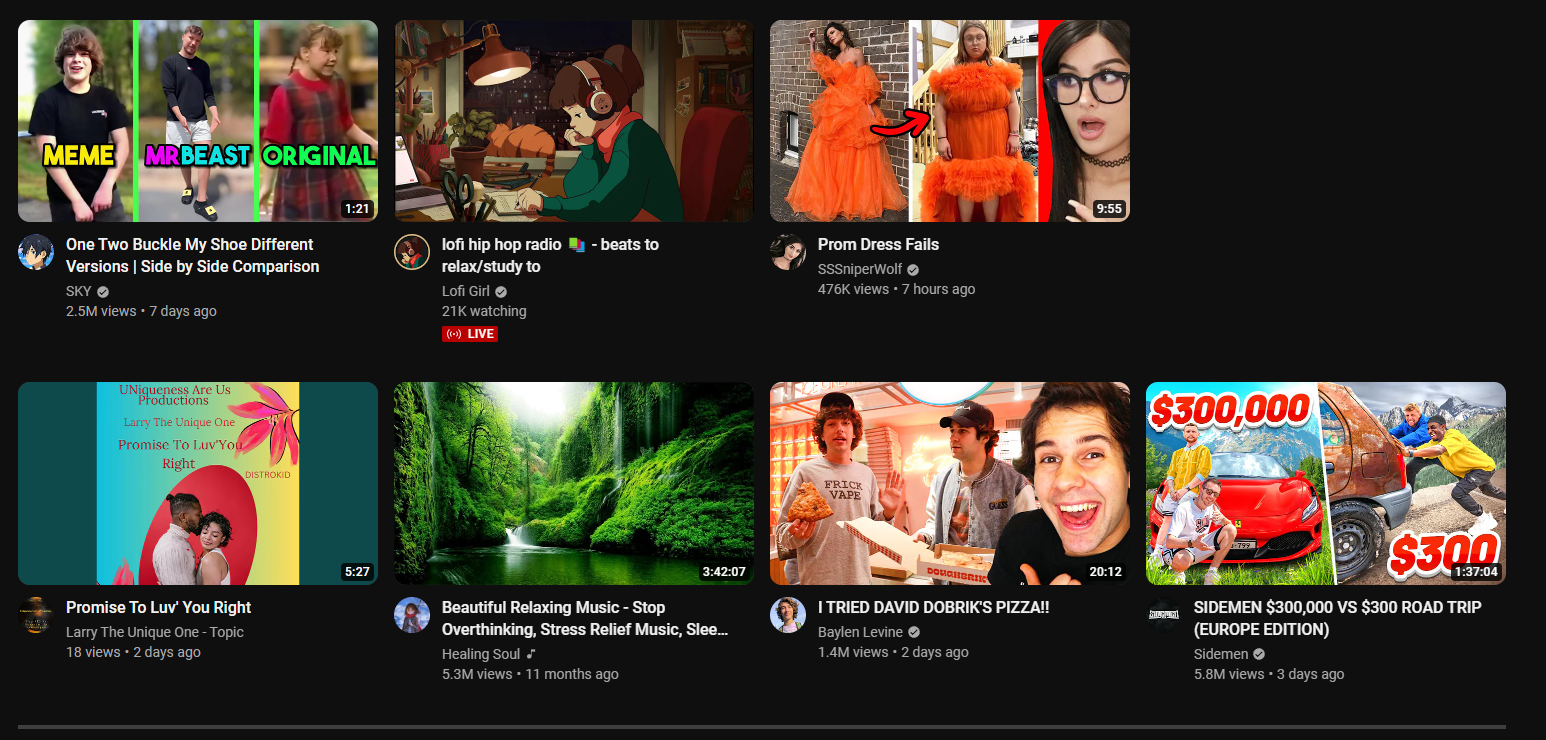Go to the SSSniperWolf channel name

[x=860, y=270]
